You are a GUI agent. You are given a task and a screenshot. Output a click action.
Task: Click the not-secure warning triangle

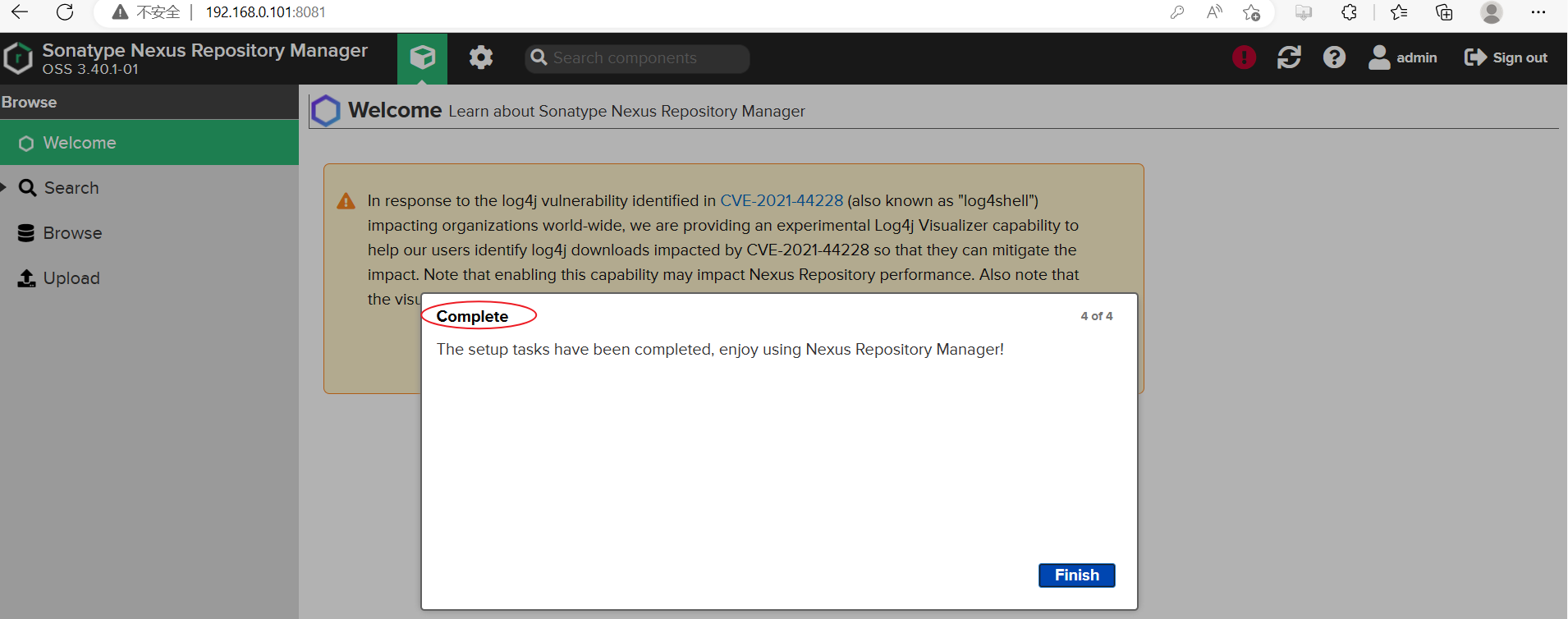(120, 12)
